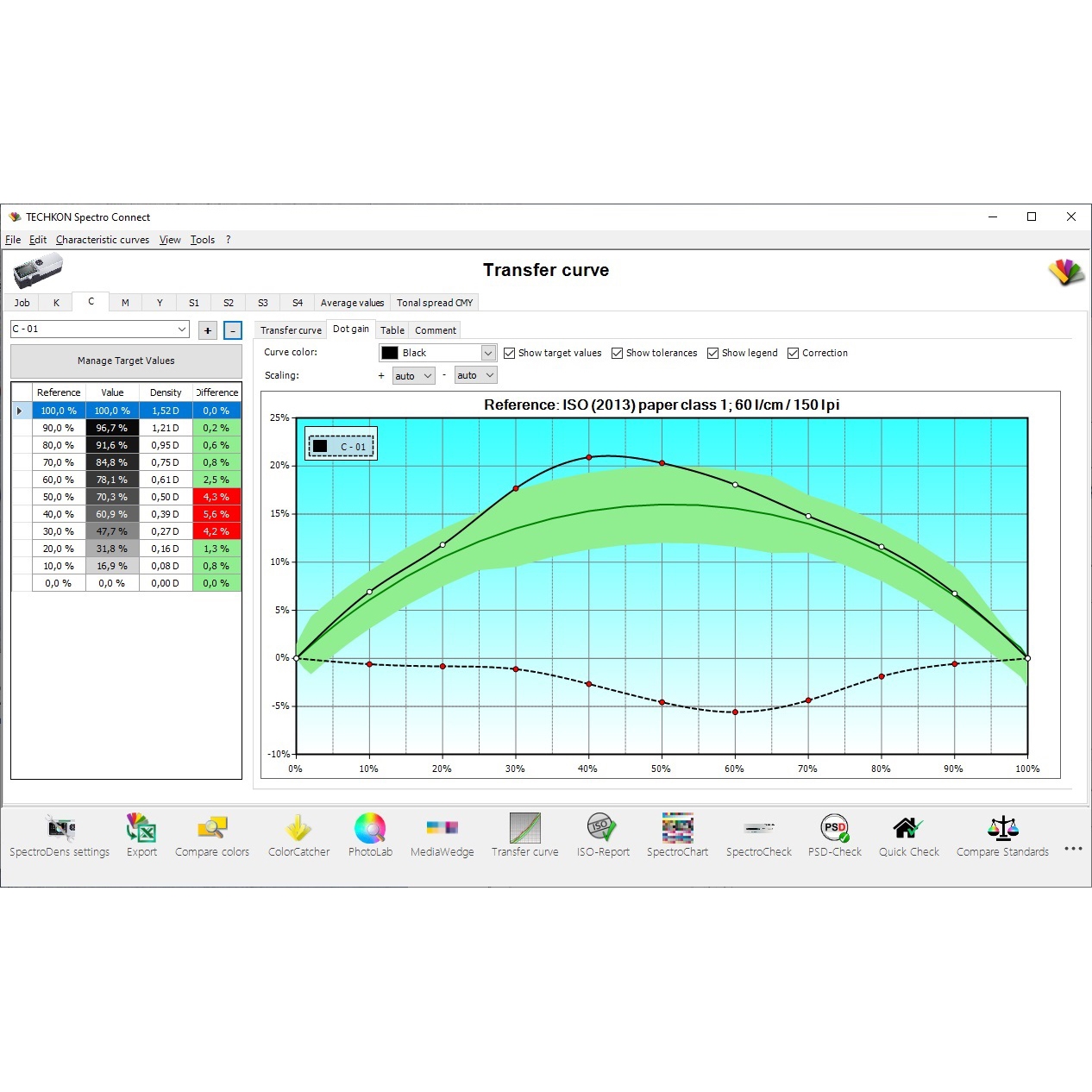The image size is (1092, 1092).
Task: Switch to Transfer curve sub-tab
Action: 291,330
